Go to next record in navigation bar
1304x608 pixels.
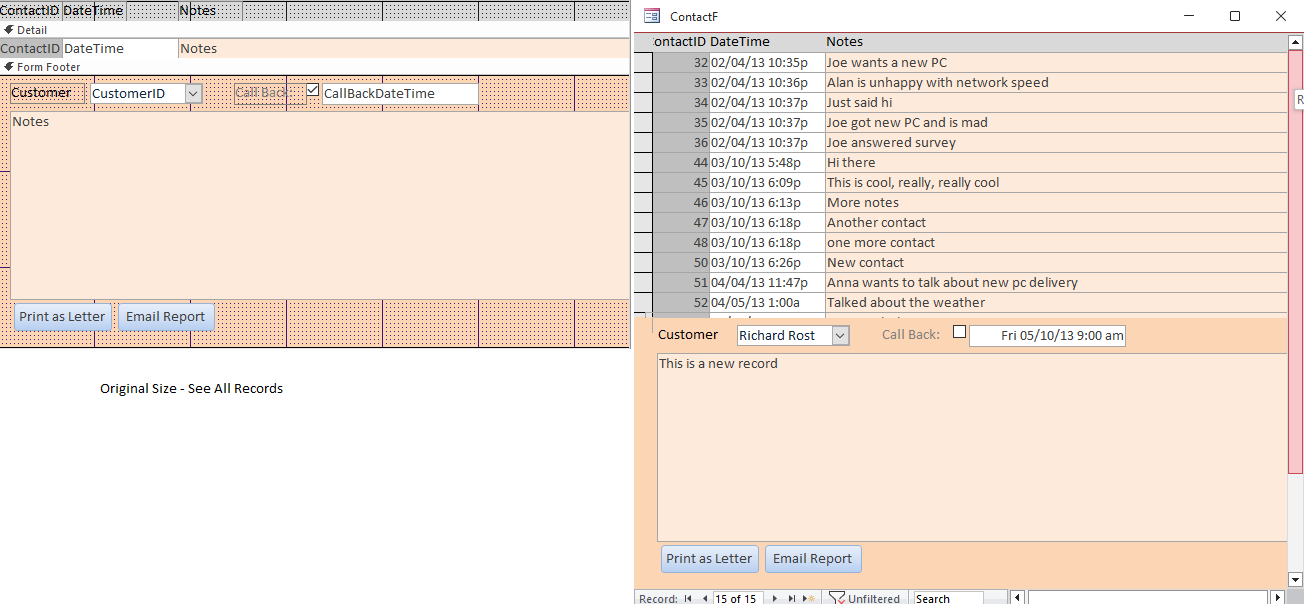[773, 599]
